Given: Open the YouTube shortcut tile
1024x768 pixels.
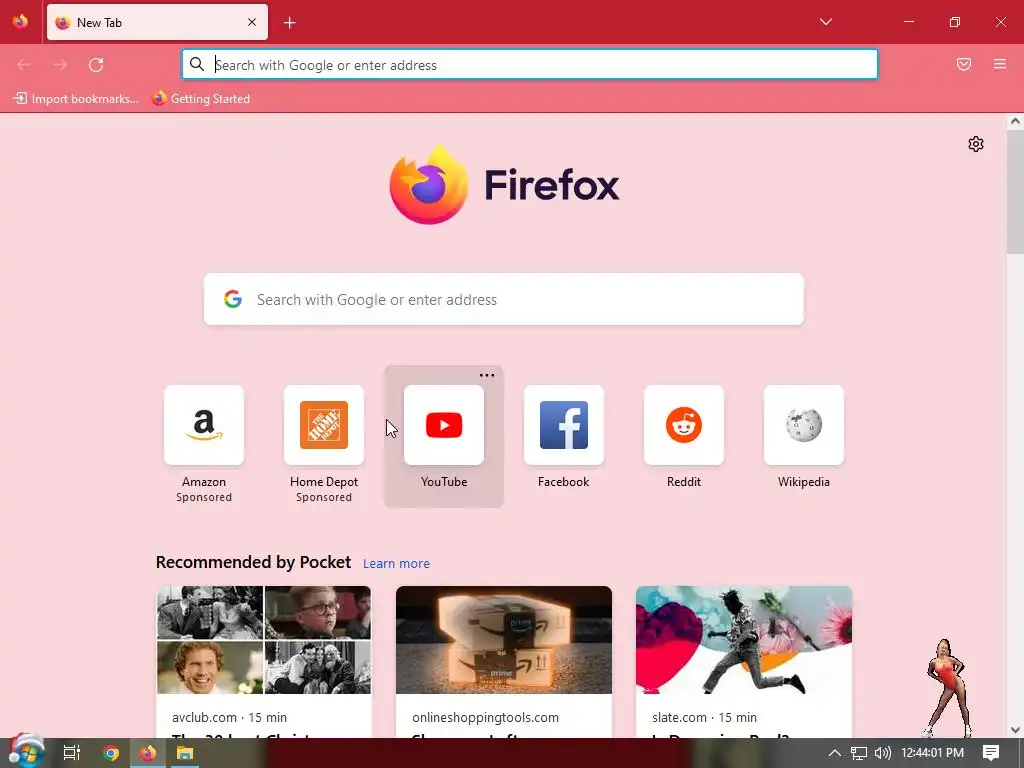Looking at the screenshot, I should point(444,425).
